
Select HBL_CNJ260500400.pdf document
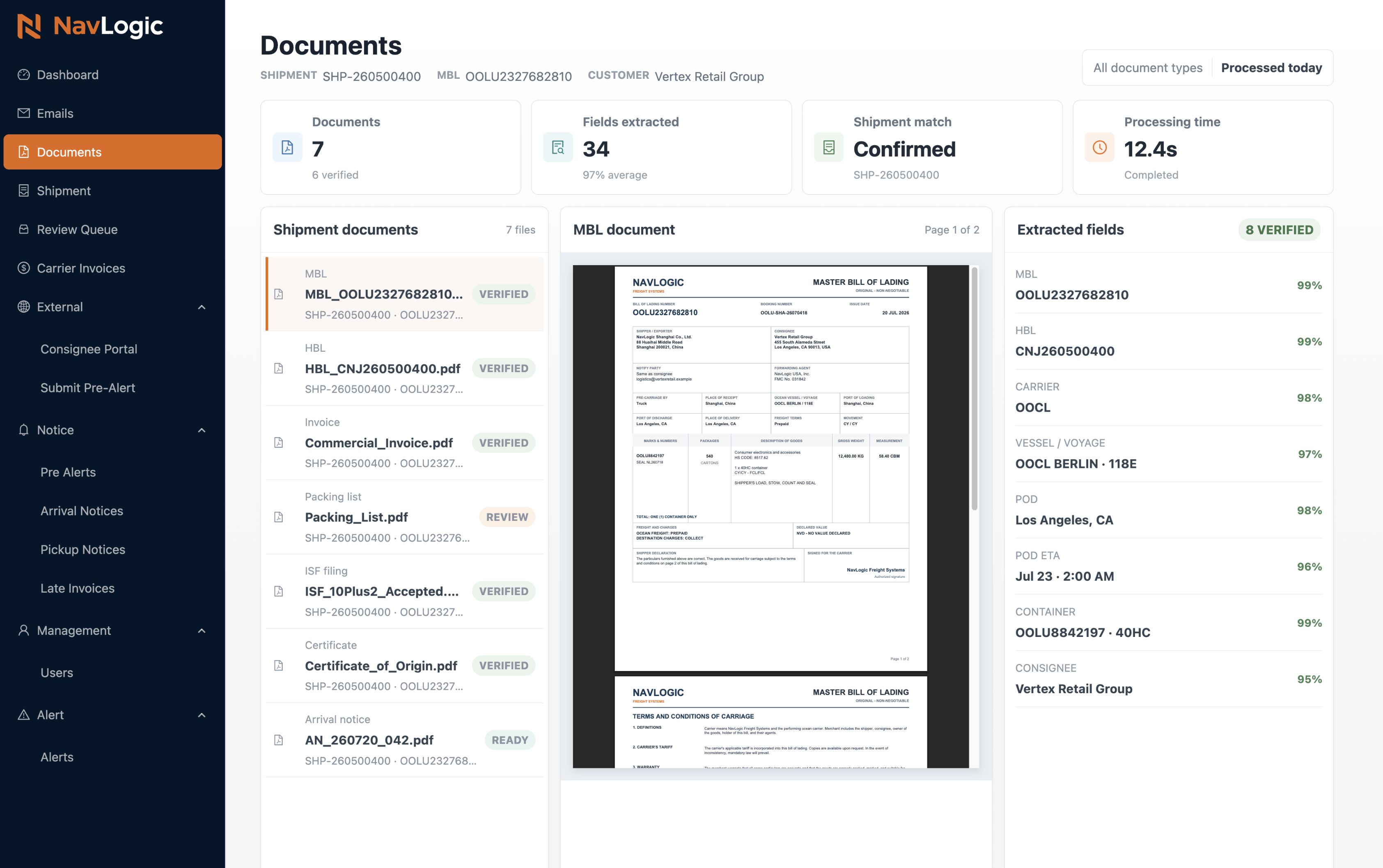(404, 369)
